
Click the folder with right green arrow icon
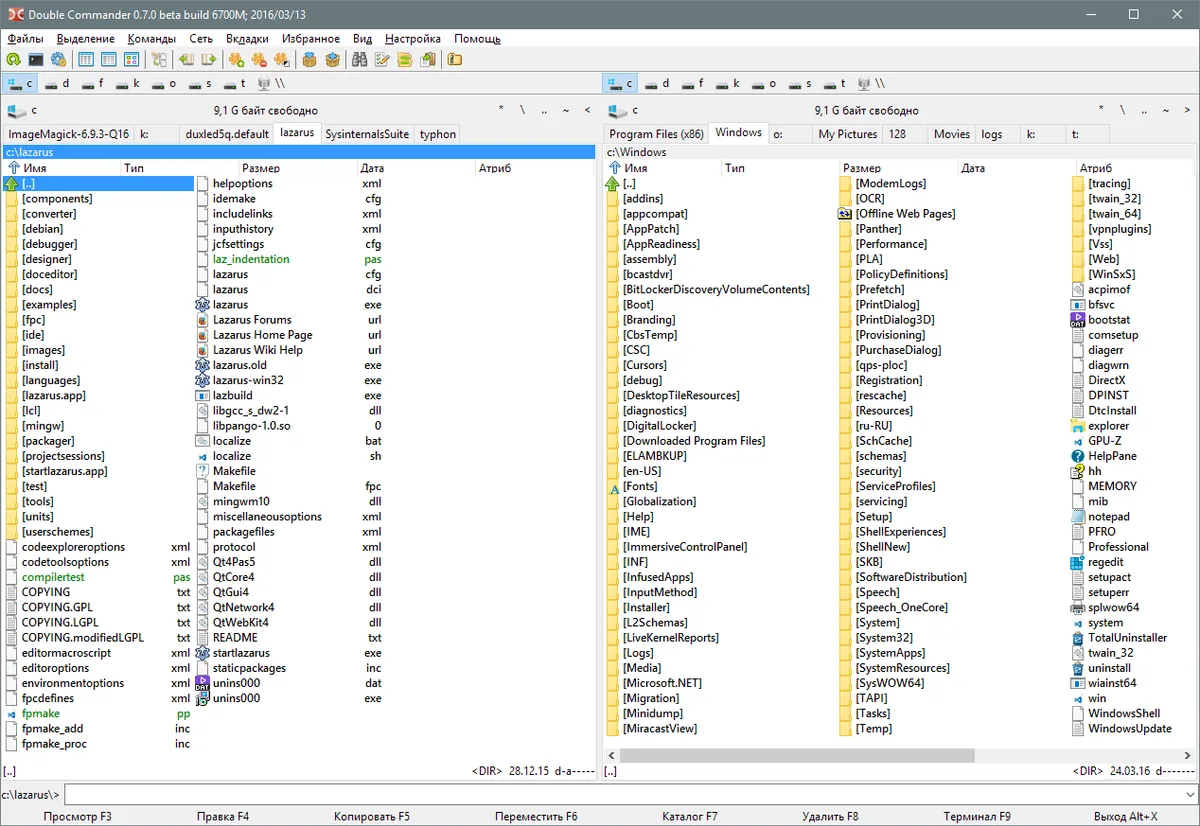tap(209, 60)
